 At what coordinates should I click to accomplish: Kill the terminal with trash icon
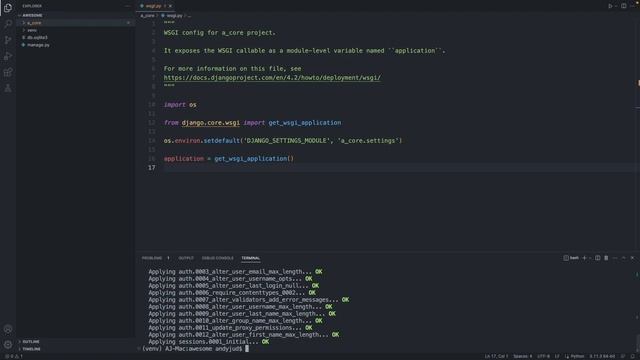click(x=606, y=258)
